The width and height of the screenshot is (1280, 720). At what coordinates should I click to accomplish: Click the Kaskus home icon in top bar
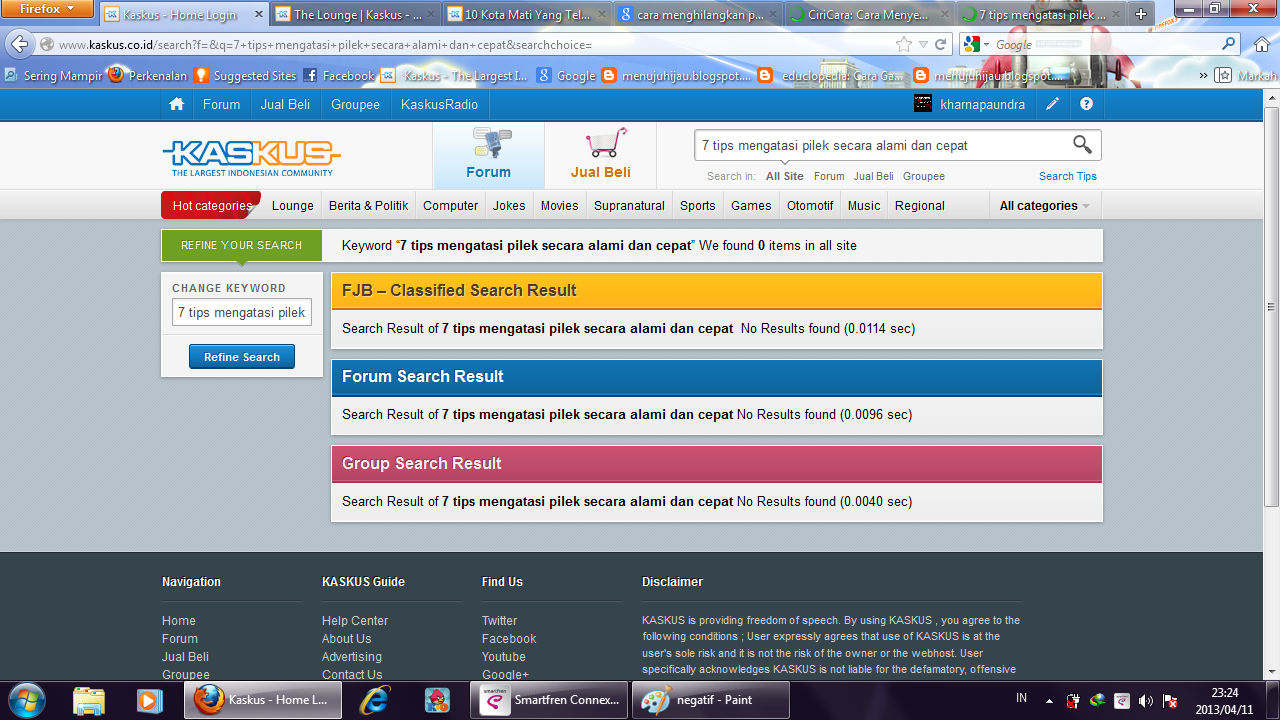177,104
